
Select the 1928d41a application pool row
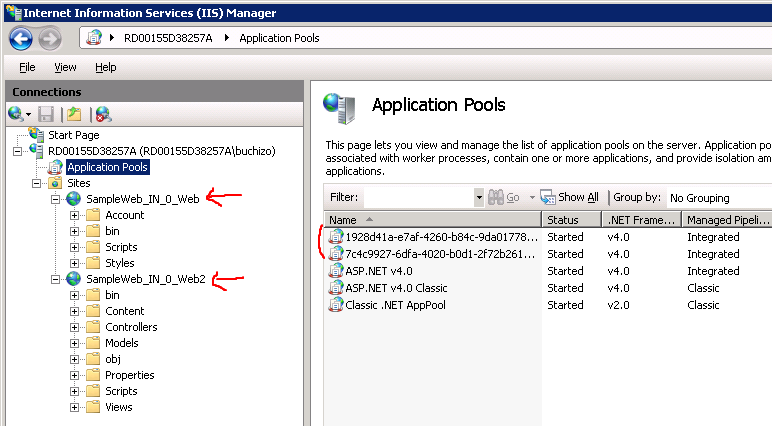(x=440, y=237)
